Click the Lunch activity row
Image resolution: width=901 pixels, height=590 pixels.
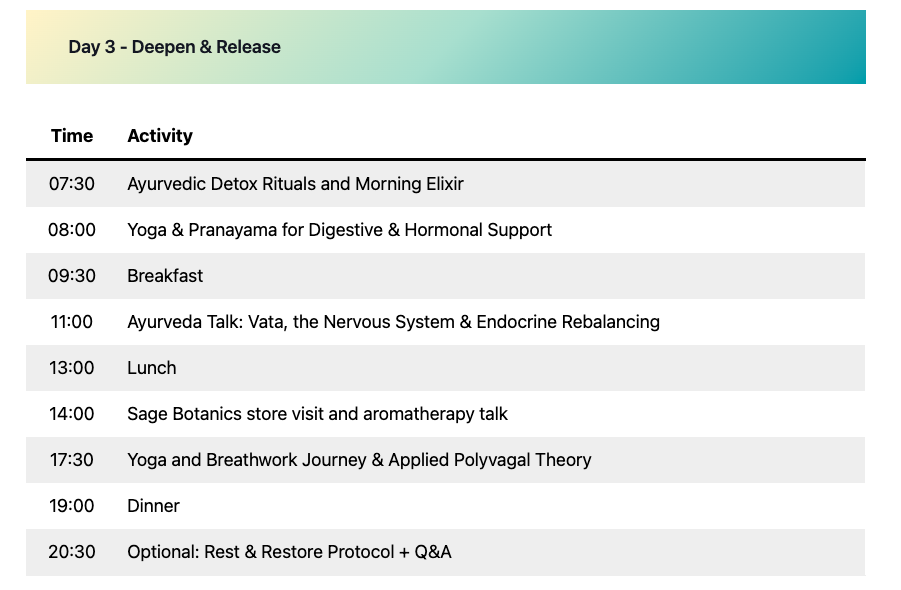pos(152,368)
